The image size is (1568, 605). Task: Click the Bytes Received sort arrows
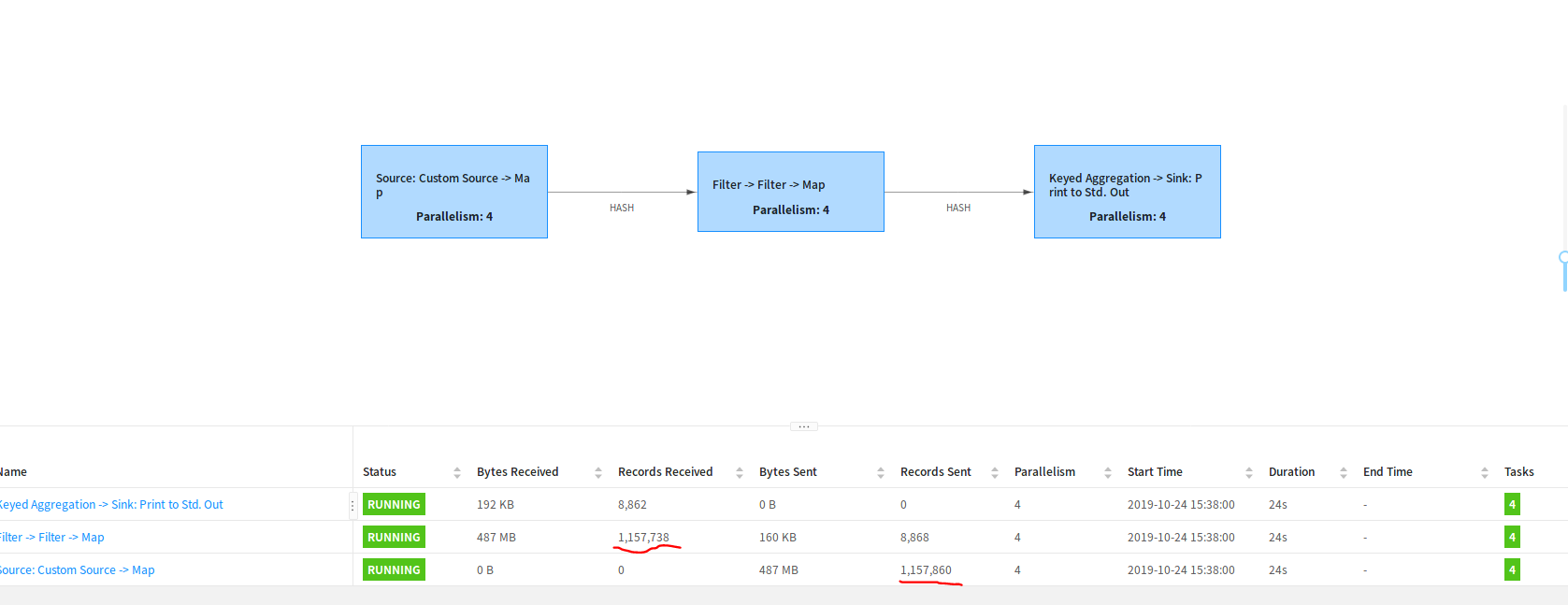(x=598, y=473)
